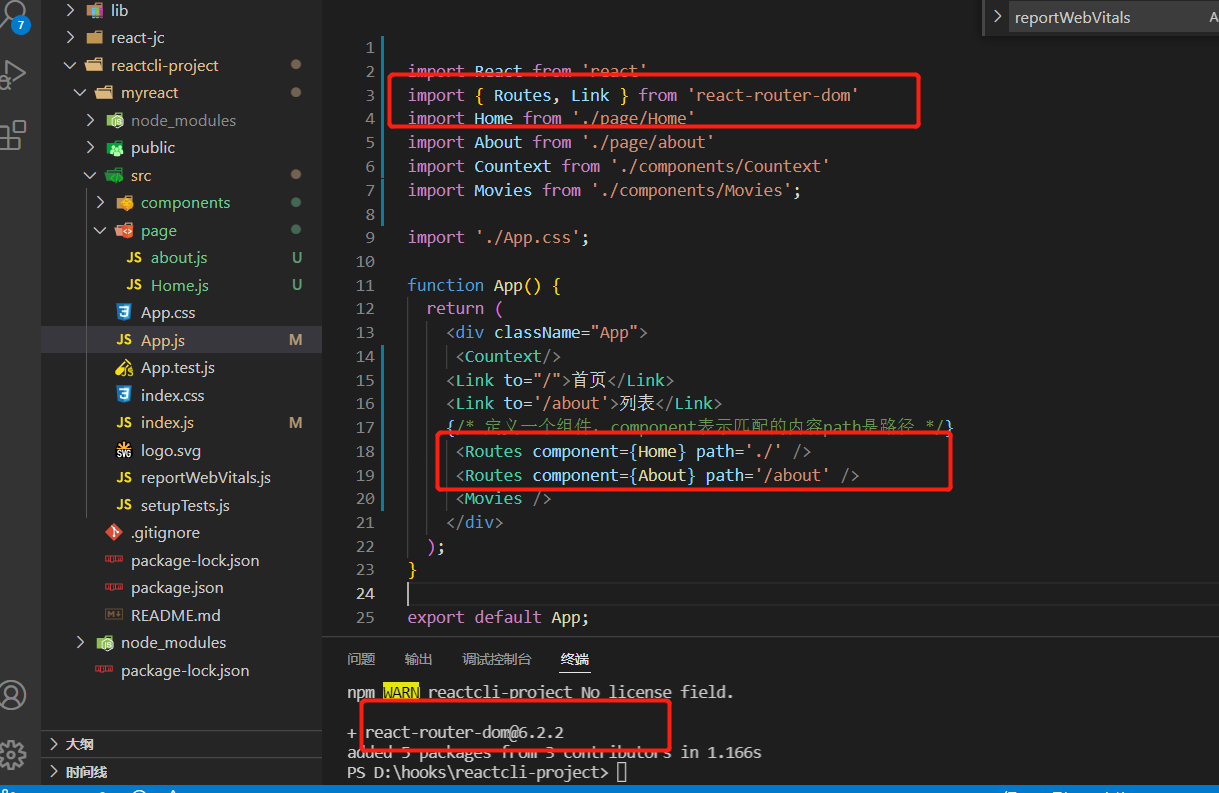The image size is (1219, 793).
Task: Click npm icon of package-lock.json under myreact
Action: (x=114, y=560)
